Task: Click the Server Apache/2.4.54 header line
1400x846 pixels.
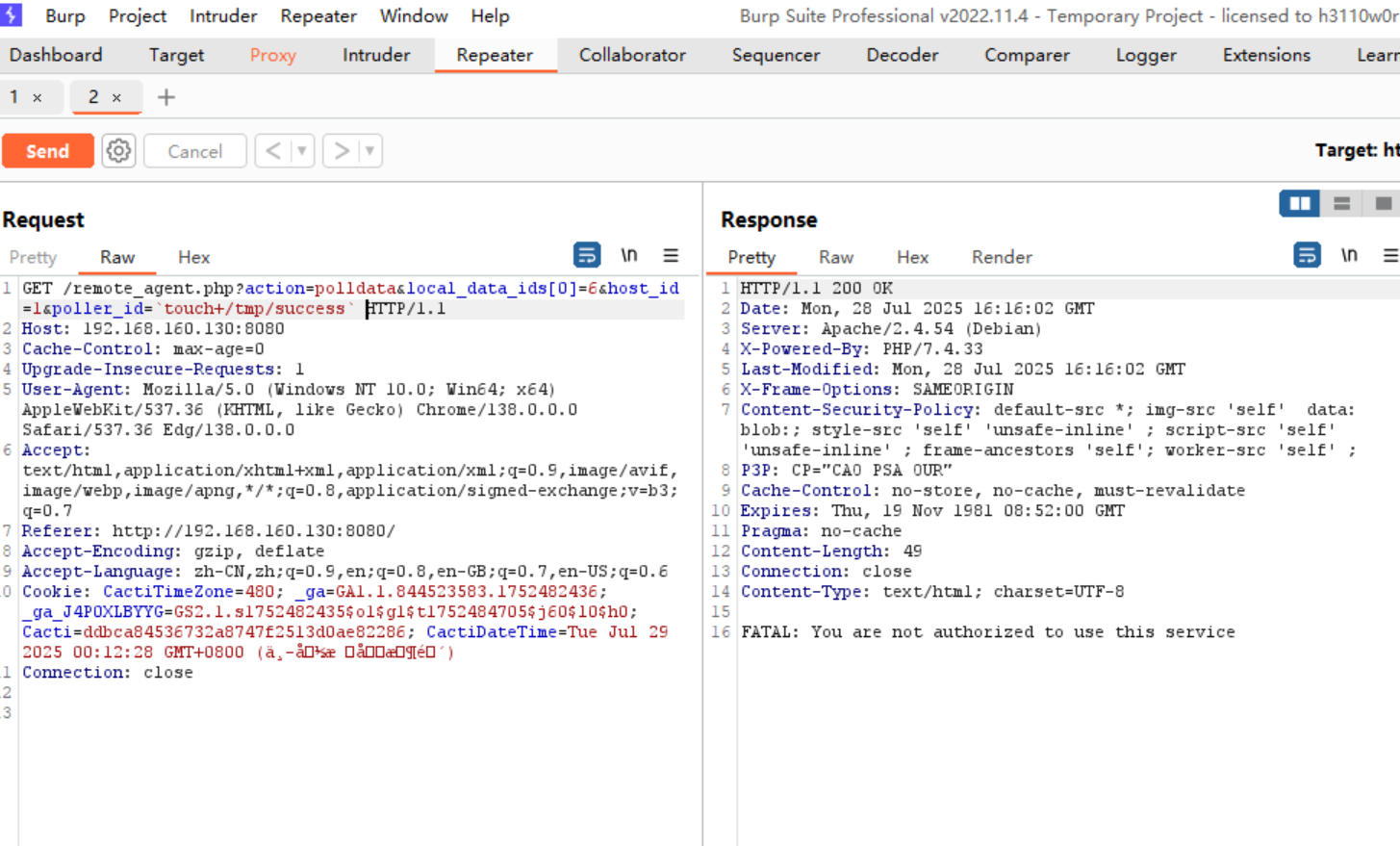Action: 891,328
